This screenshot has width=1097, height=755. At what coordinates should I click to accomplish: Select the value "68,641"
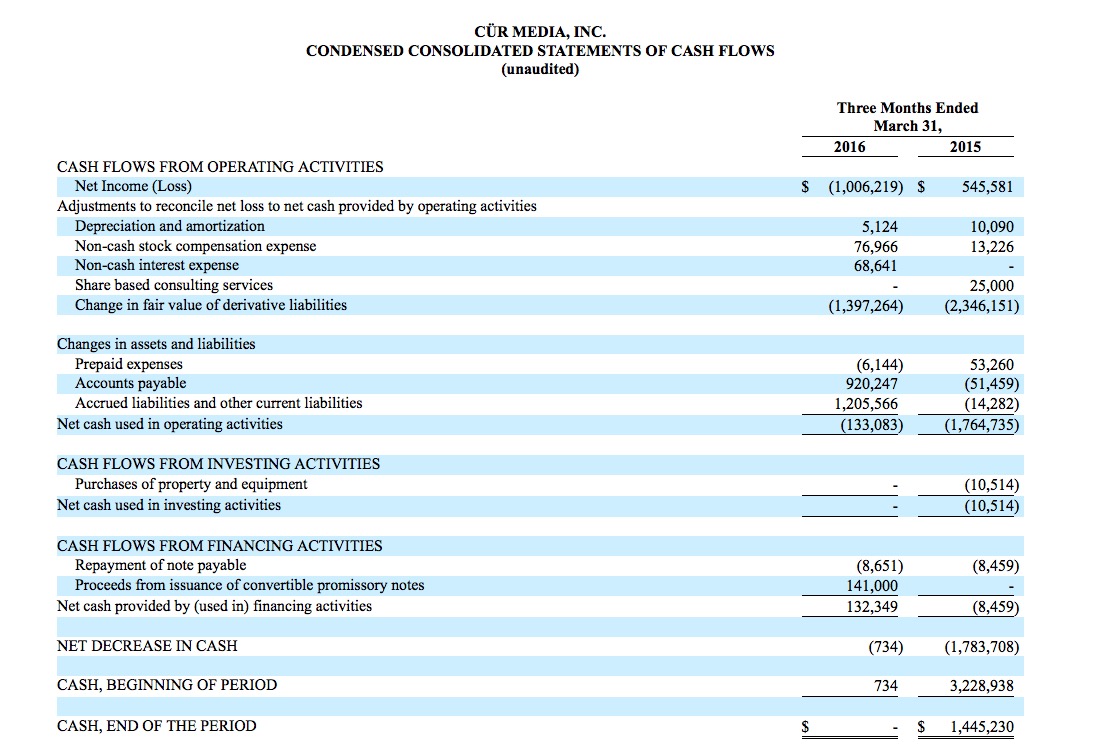tap(875, 266)
